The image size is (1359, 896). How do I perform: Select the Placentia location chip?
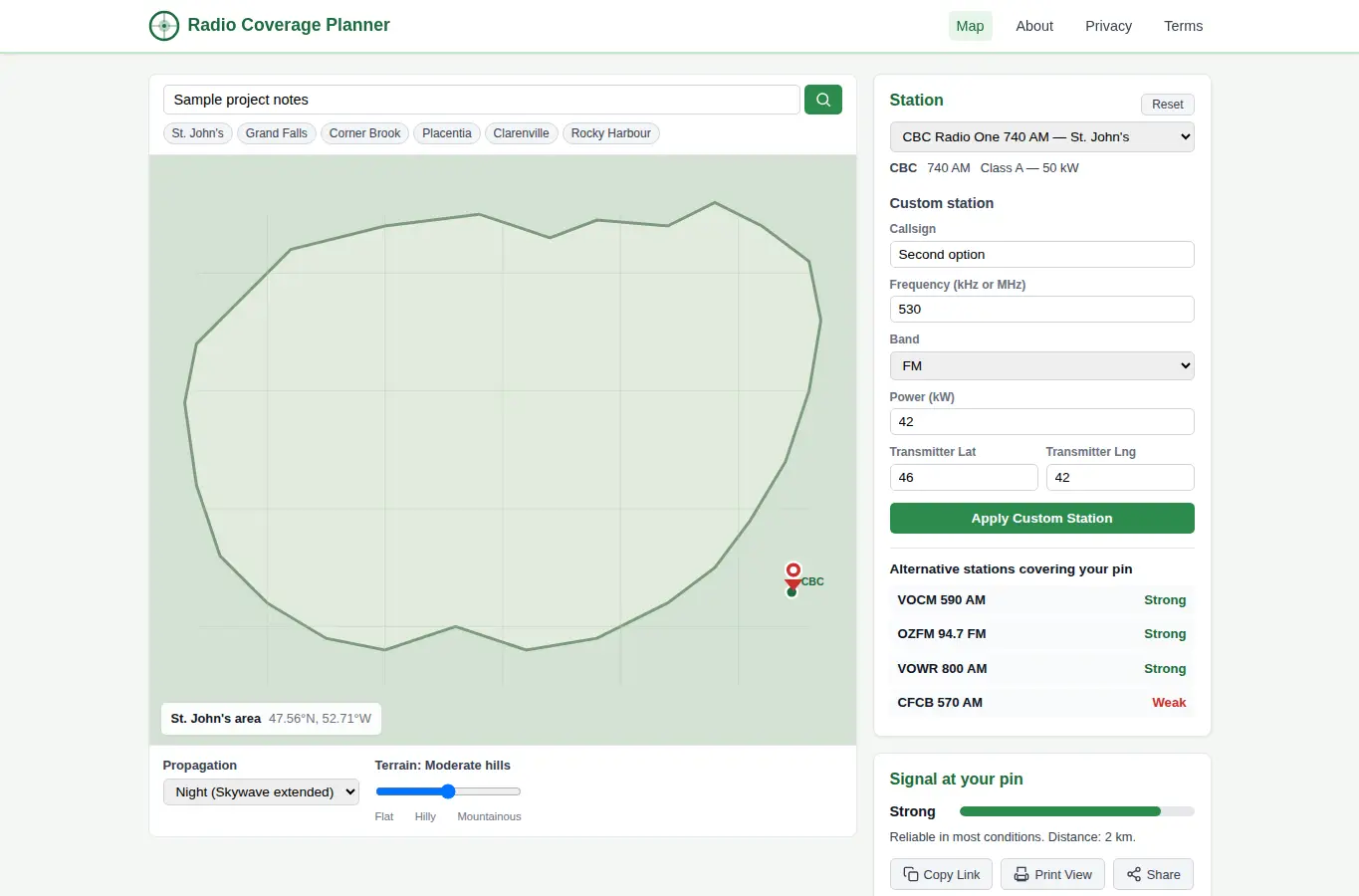447,133
